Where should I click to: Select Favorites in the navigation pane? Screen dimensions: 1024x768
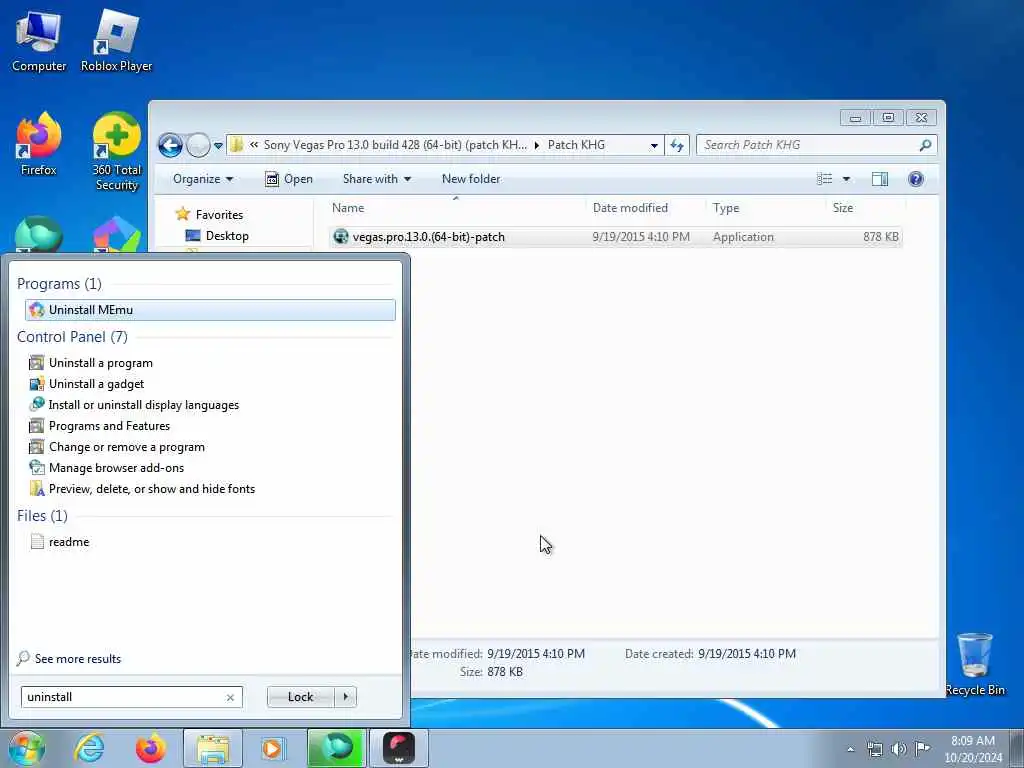click(x=210, y=214)
